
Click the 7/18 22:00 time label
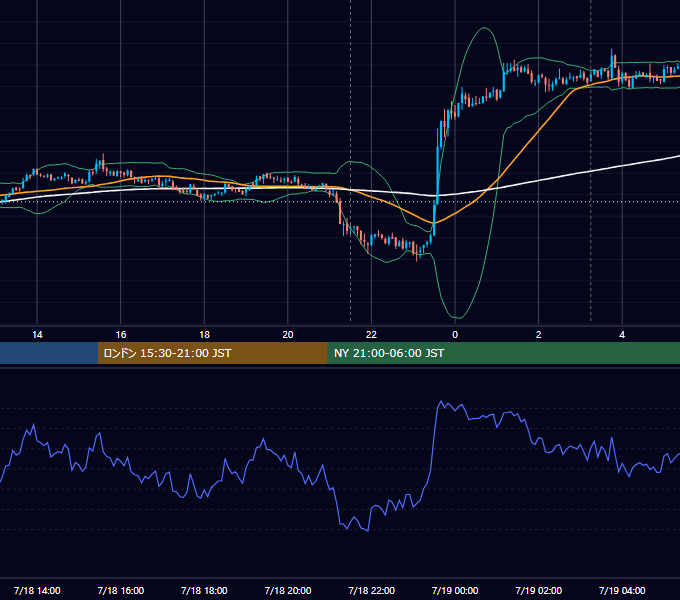[371, 590]
